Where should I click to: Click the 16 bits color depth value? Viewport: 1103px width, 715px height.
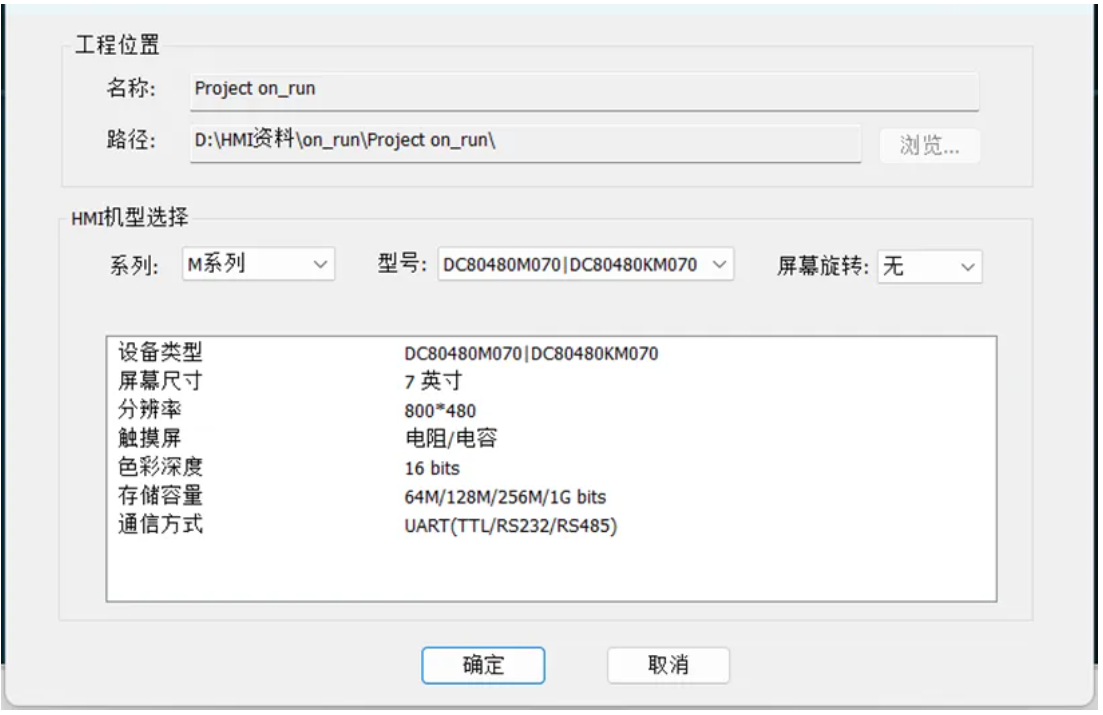(432, 468)
